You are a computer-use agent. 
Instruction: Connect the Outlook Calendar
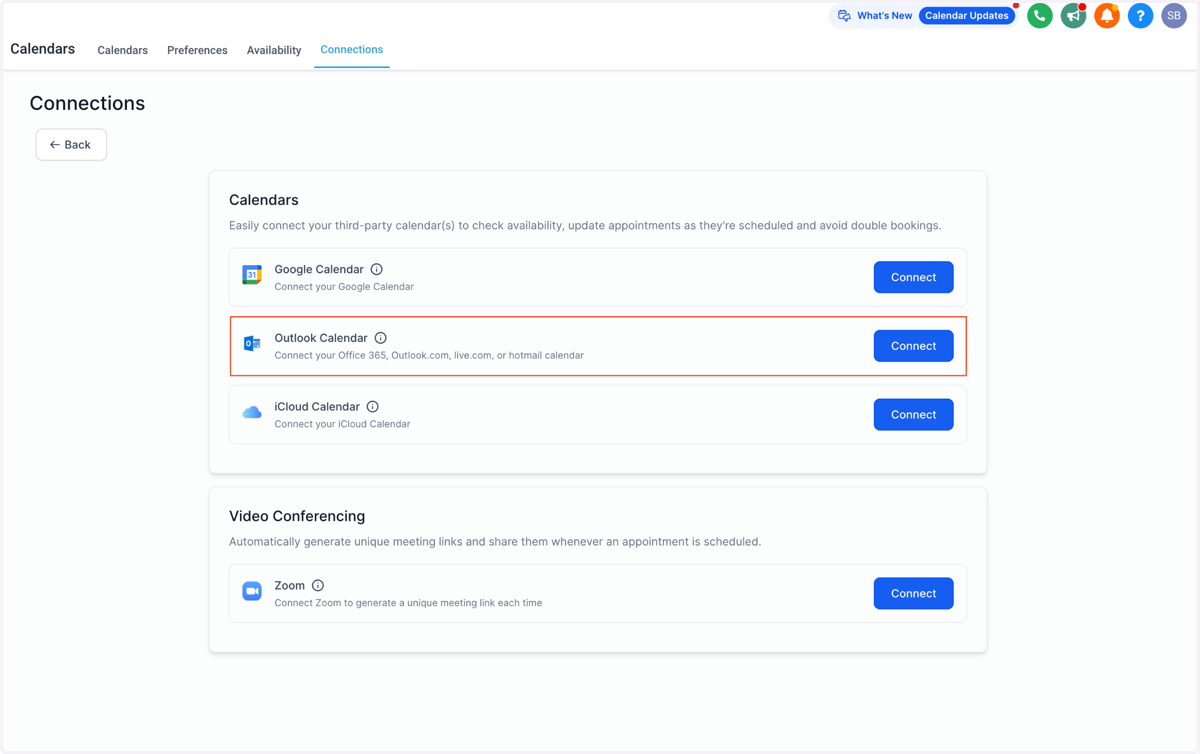913,346
